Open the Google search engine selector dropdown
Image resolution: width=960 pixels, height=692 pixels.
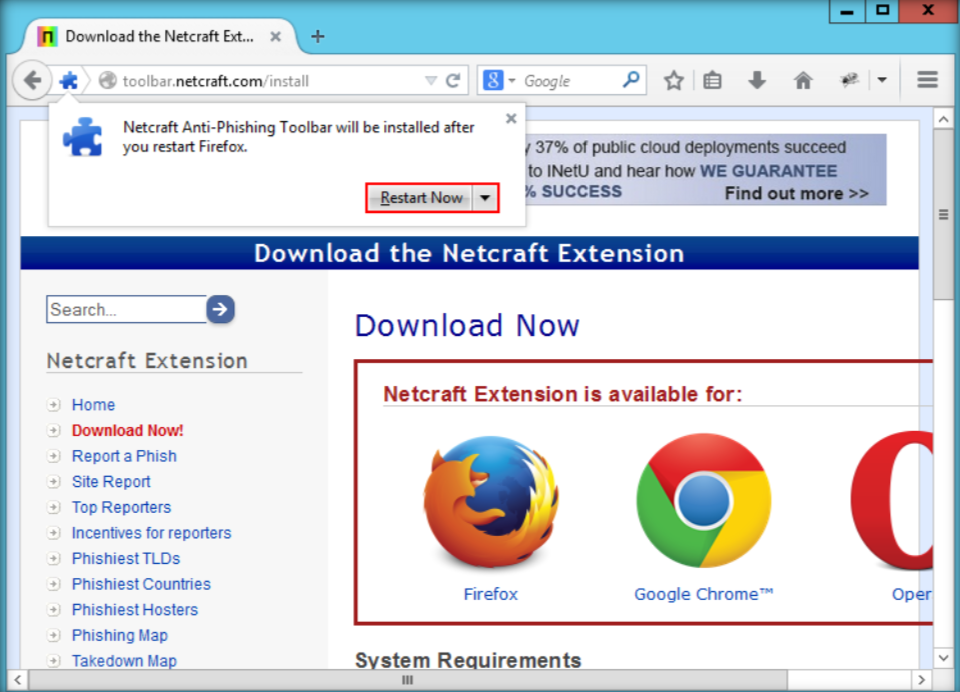(x=498, y=81)
